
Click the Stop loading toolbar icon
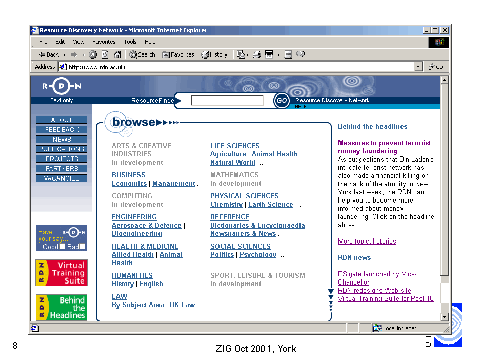(x=93, y=54)
